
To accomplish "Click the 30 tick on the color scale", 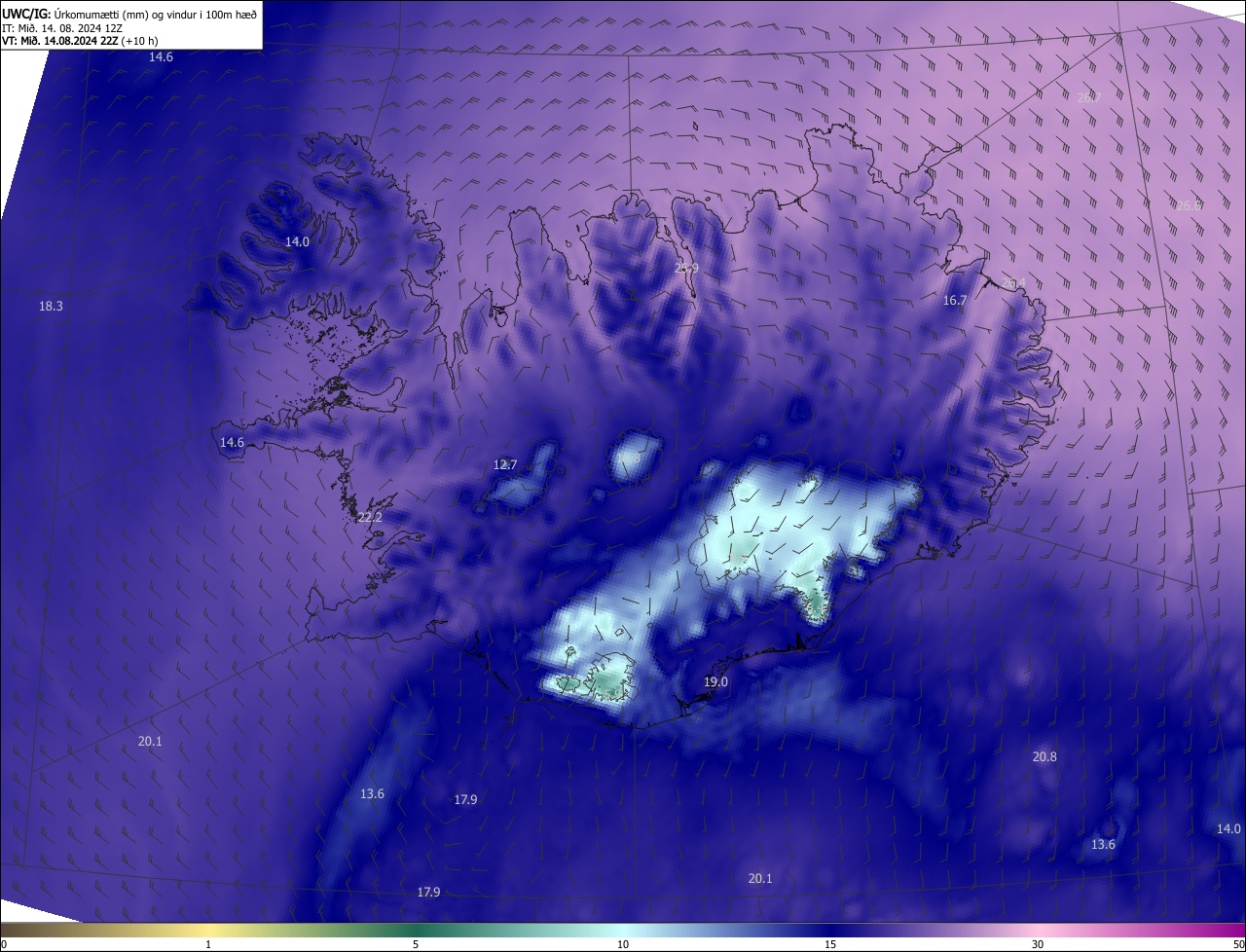I will tap(1038, 944).
